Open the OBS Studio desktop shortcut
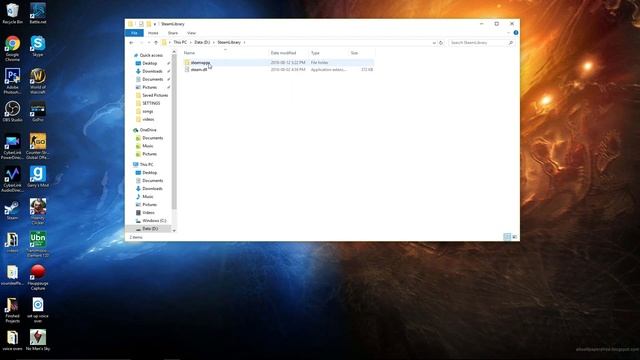The height and width of the screenshot is (360, 640). pos(12,111)
